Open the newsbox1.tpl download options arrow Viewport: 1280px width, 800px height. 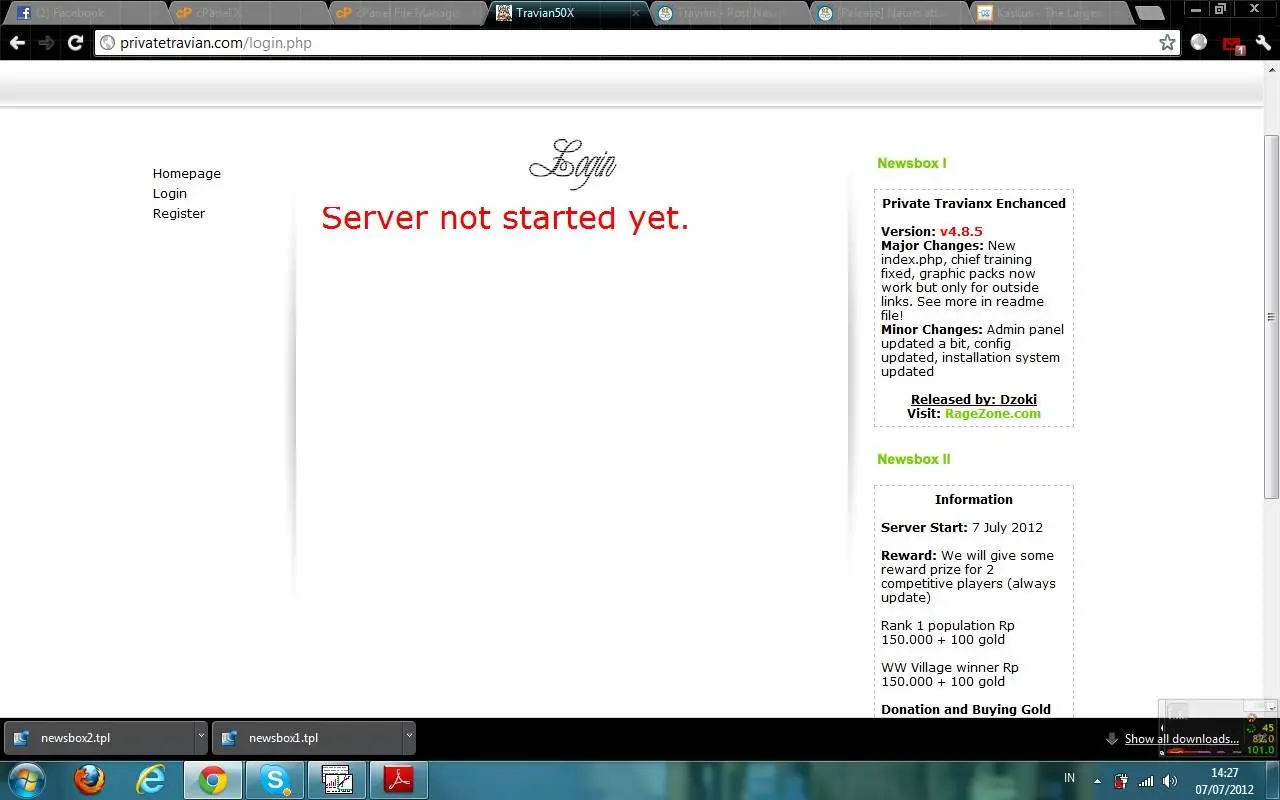409,738
